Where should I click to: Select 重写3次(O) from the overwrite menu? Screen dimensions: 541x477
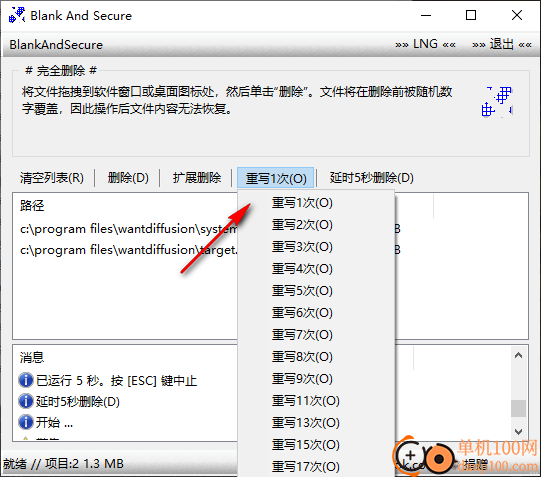302,247
